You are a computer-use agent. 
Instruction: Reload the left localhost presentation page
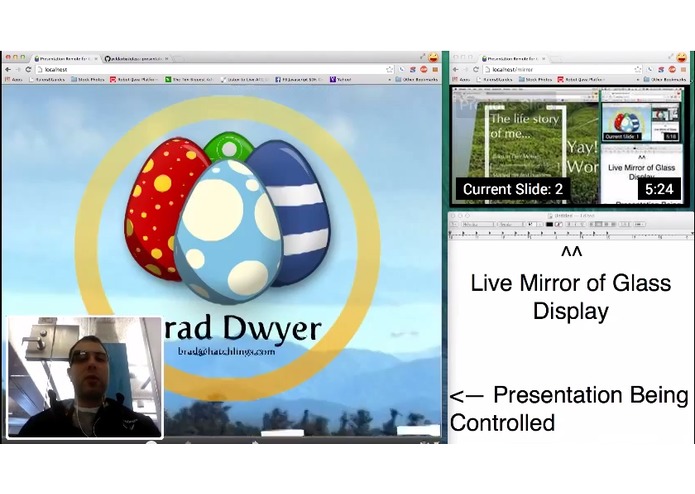pos(28,70)
